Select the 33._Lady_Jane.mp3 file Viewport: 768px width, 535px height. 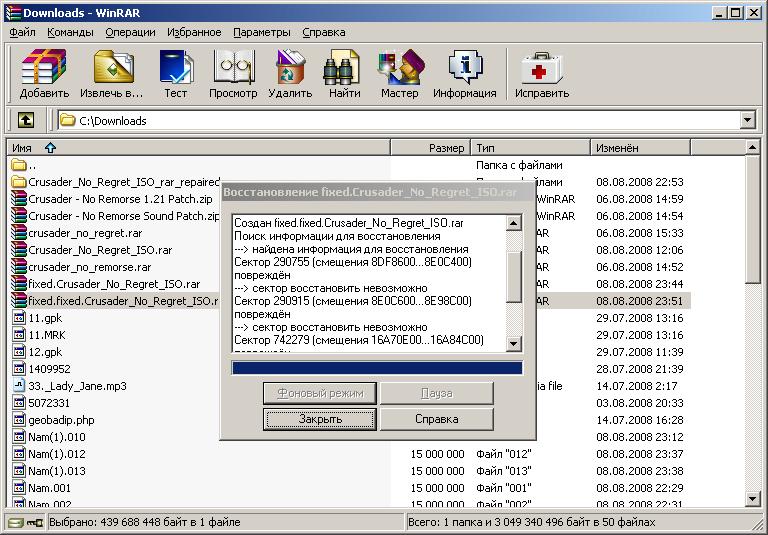(77, 385)
